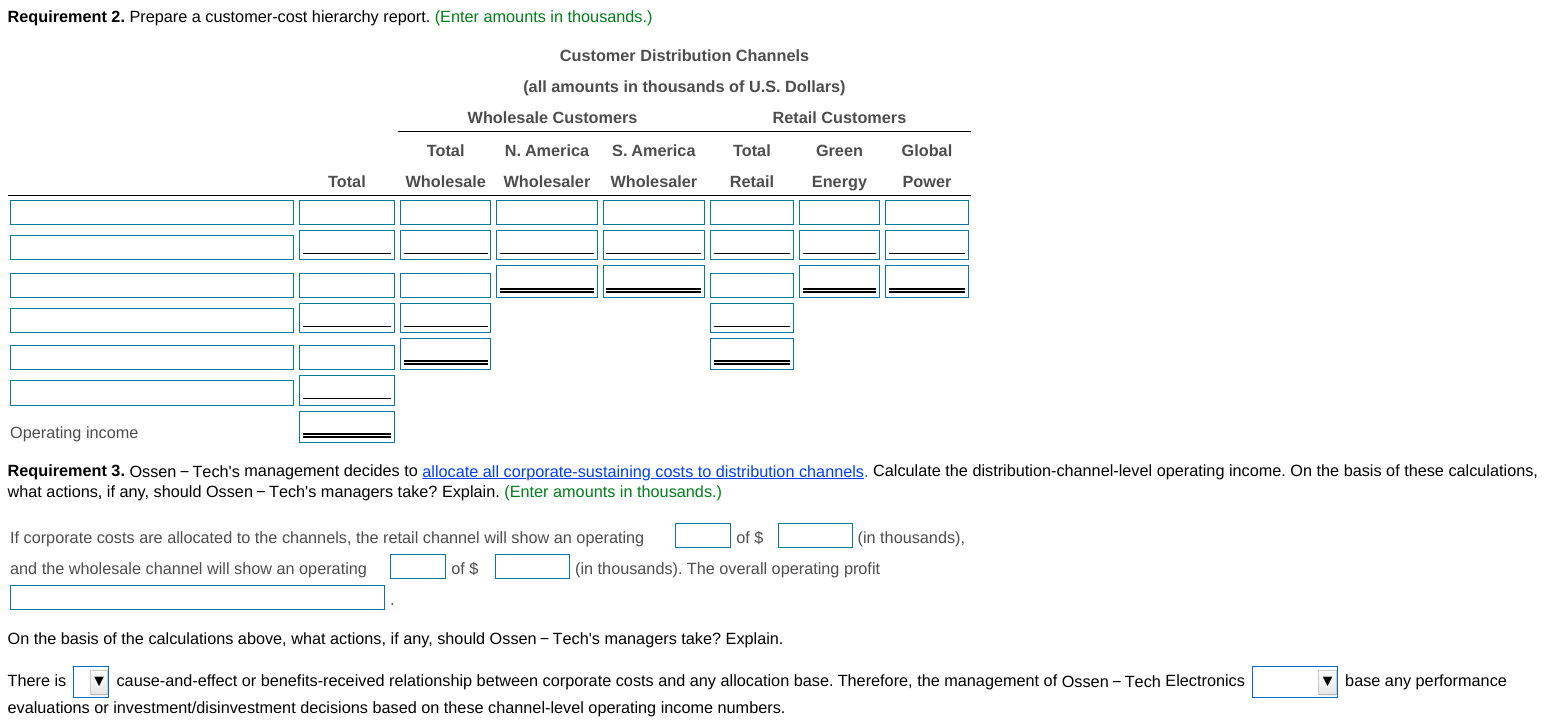
Task: Open the dropdown before "base any performance"
Action: [x=1294, y=682]
